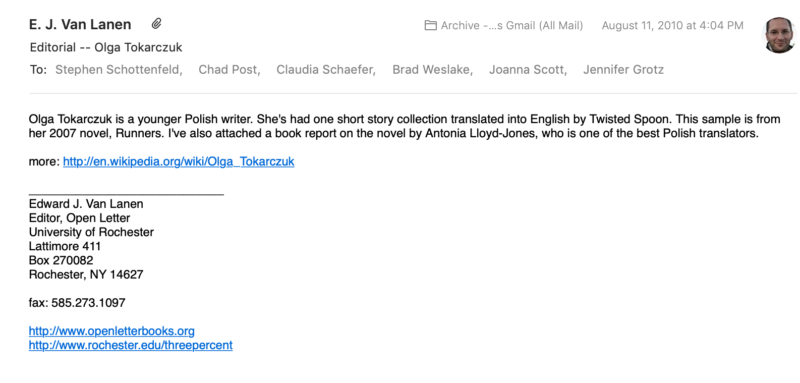
Task: Click the 'Editor, Open Letter' signature line
Action: click(80, 218)
